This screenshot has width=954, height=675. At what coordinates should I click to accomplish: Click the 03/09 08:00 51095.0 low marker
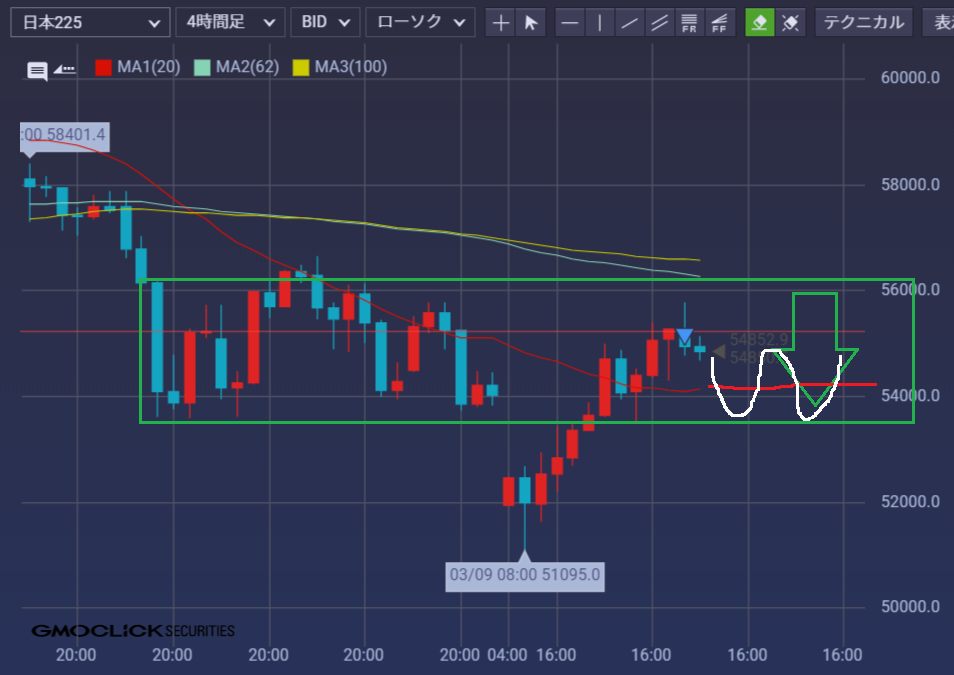525,575
